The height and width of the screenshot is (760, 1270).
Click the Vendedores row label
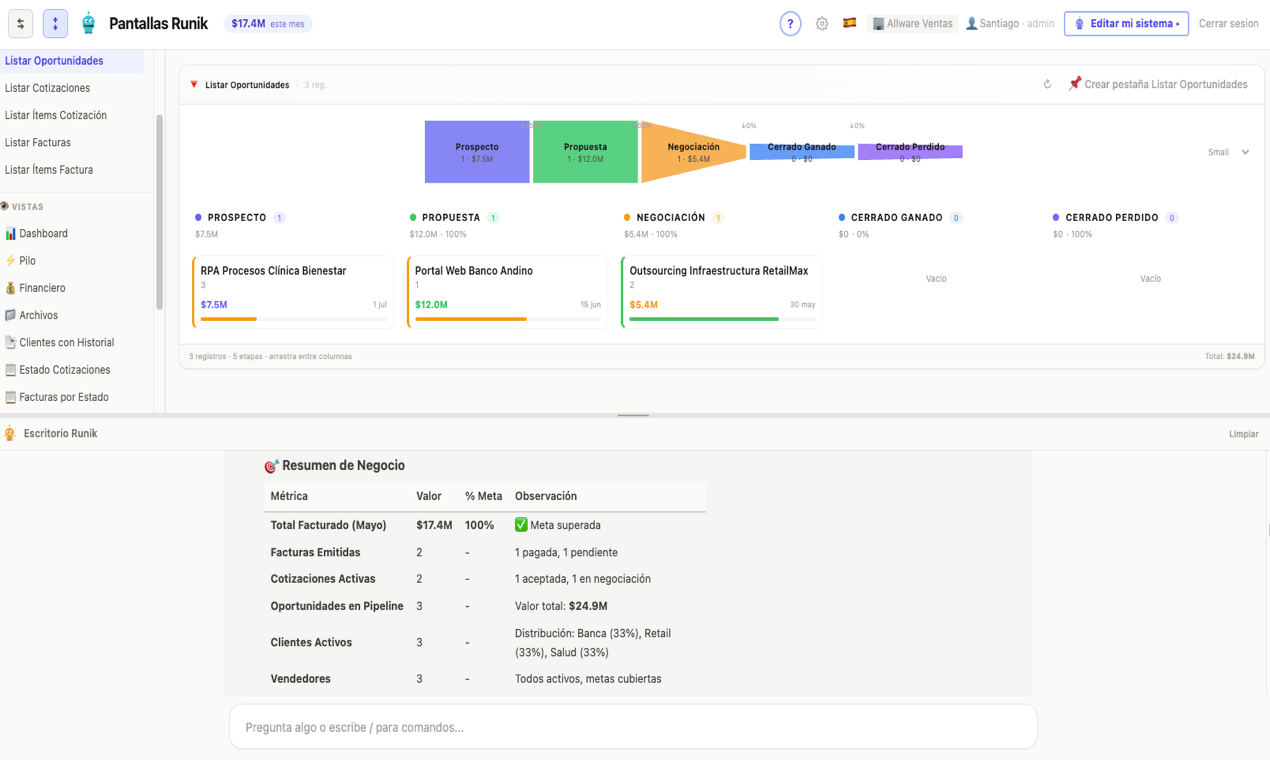pyautogui.click(x=300, y=679)
